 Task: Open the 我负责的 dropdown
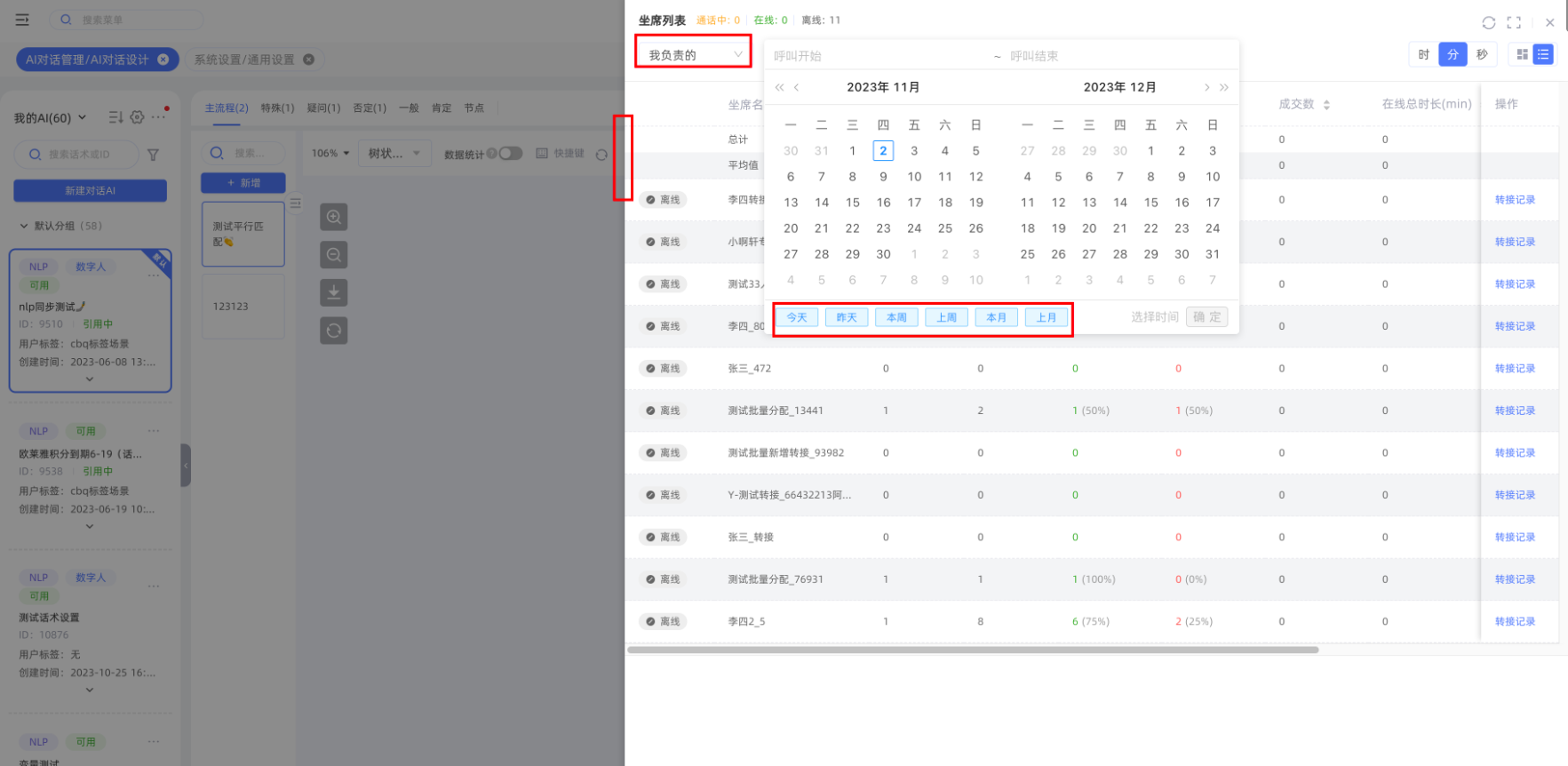click(694, 55)
